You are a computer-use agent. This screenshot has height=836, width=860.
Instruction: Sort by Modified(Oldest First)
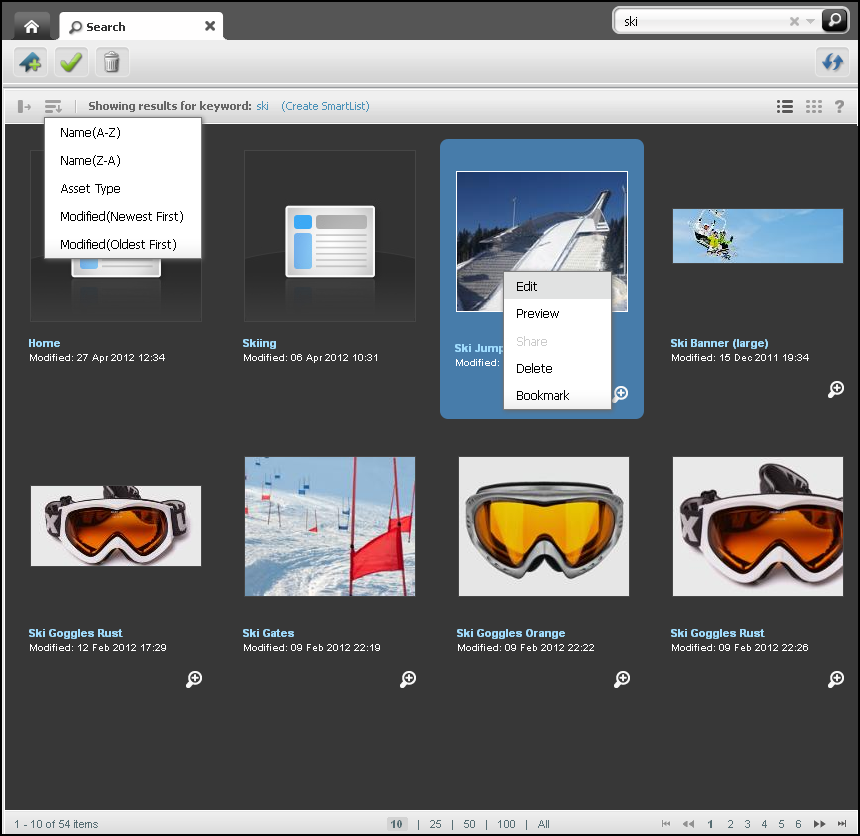[123, 245]
